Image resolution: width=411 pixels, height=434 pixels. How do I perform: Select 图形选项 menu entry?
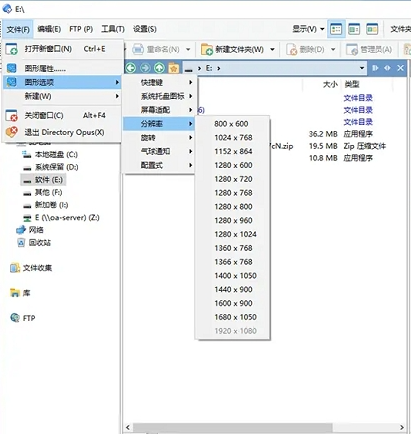[63, 82]
